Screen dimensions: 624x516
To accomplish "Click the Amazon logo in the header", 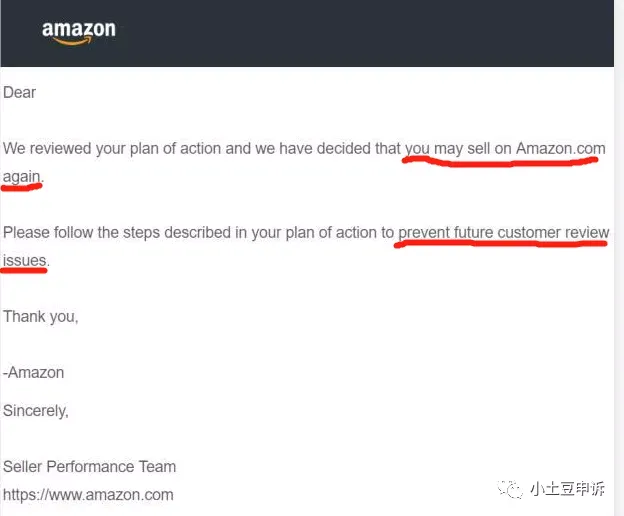I will (79, 33).
